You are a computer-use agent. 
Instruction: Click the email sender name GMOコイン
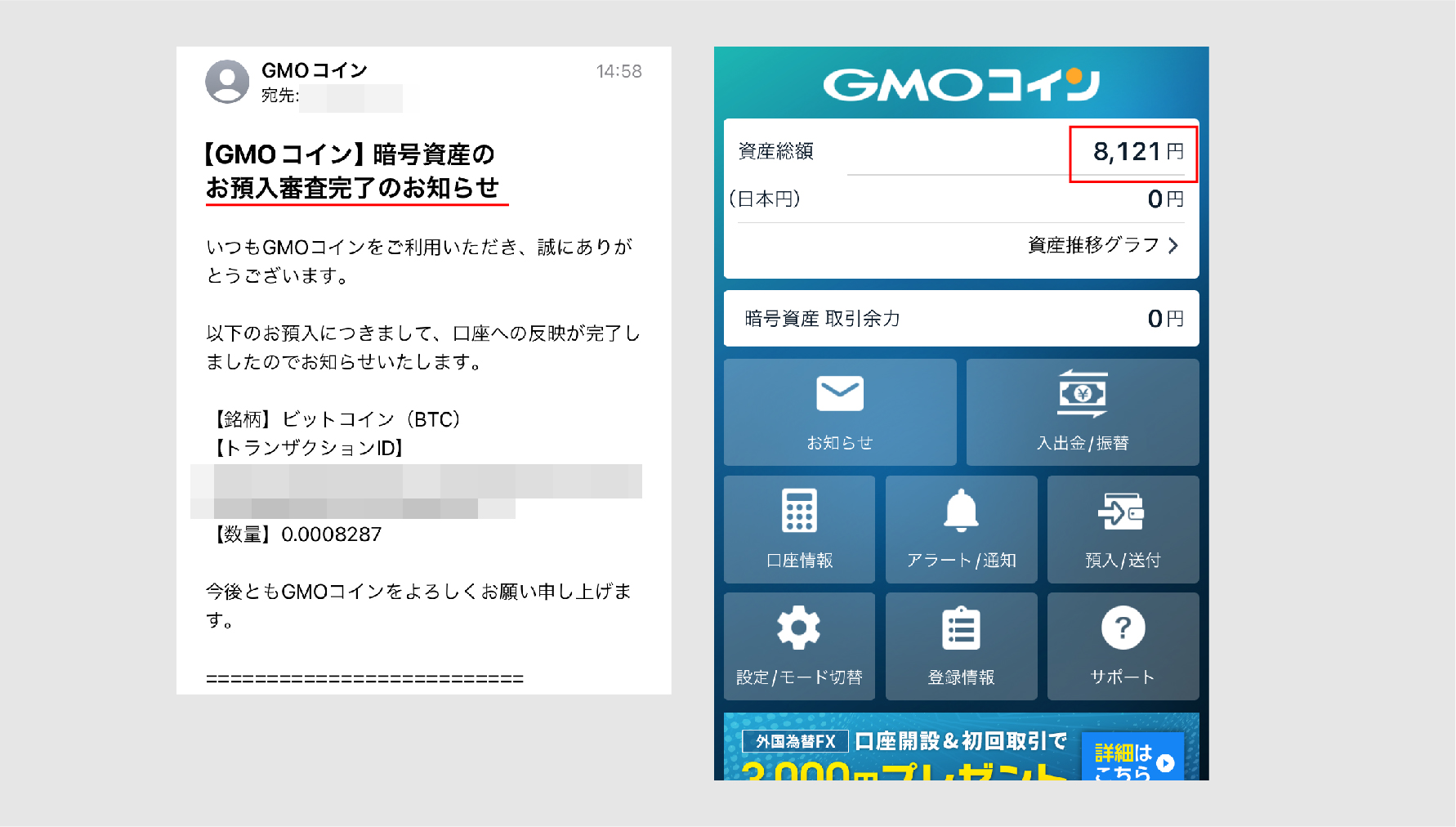(x=315, y=71)
